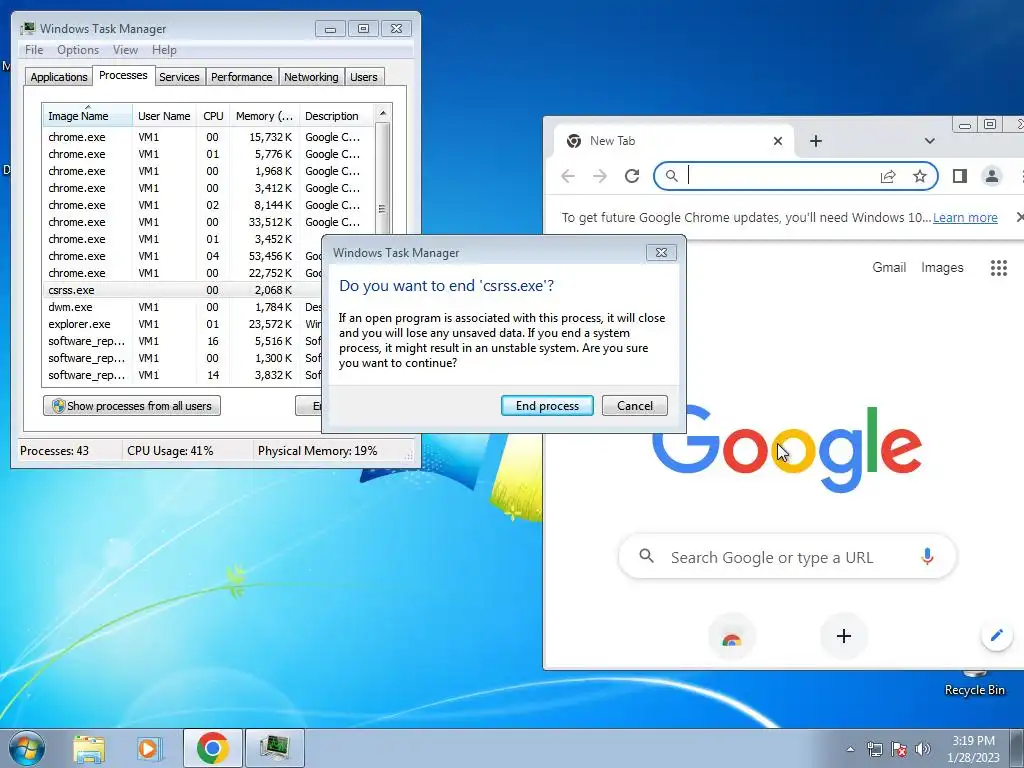Sort processes by Memory column header
The width and height of the screenshot is (1024, 768).
[264, 116]
